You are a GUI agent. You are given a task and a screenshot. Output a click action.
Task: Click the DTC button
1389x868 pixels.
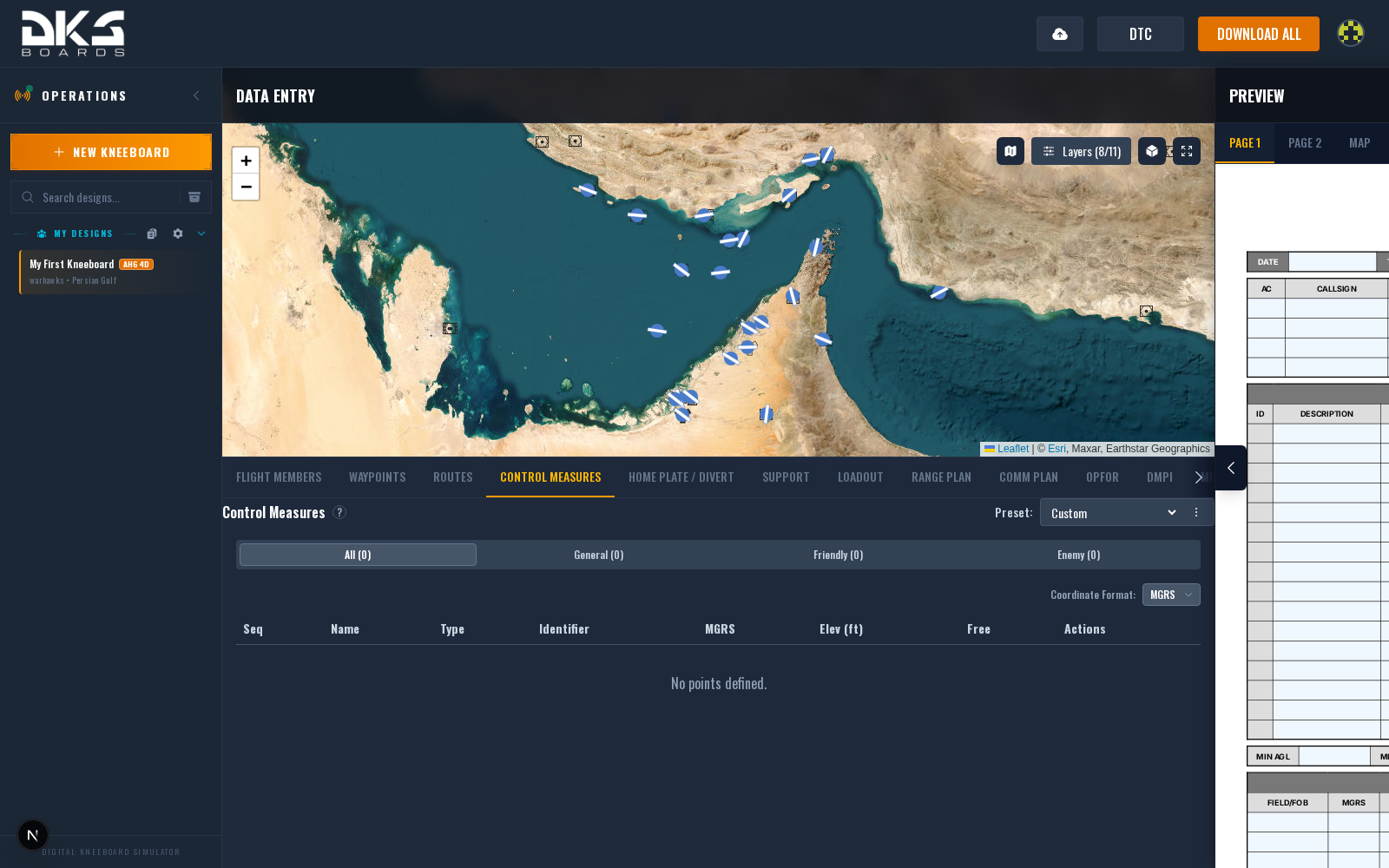click(x=1141, y=34)
